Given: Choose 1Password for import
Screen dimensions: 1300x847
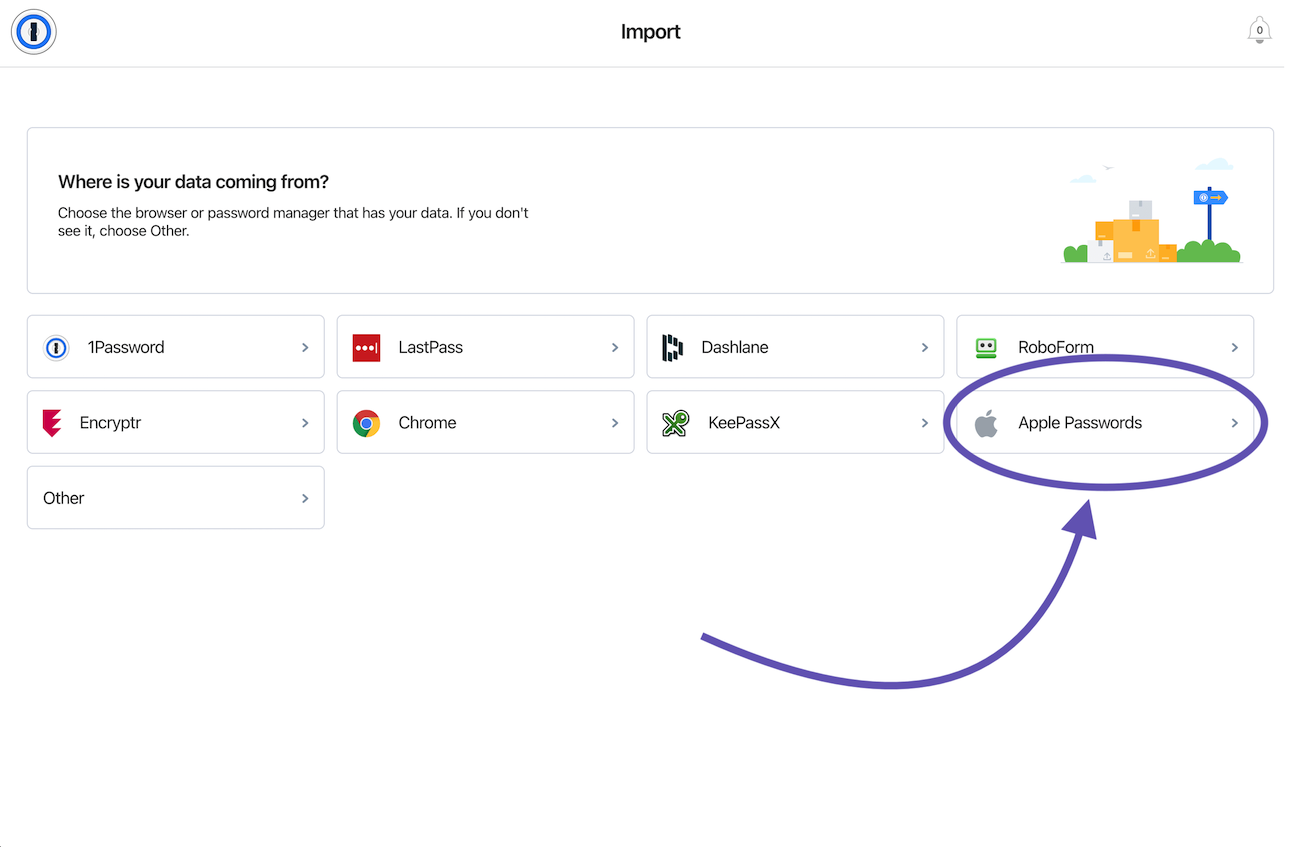Looking at the screenshot, I should (175, 347).
